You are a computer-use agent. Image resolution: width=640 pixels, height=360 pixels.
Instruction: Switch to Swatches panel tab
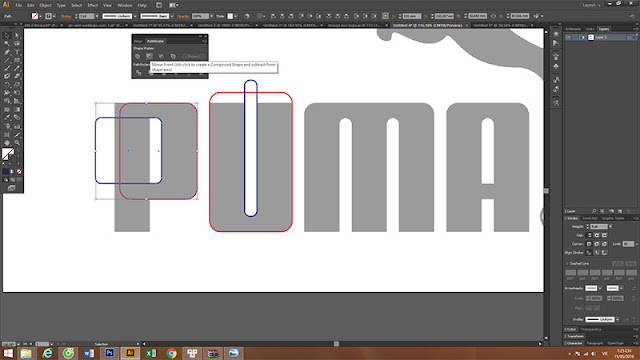pyautogui.click(x=589, y=218)
